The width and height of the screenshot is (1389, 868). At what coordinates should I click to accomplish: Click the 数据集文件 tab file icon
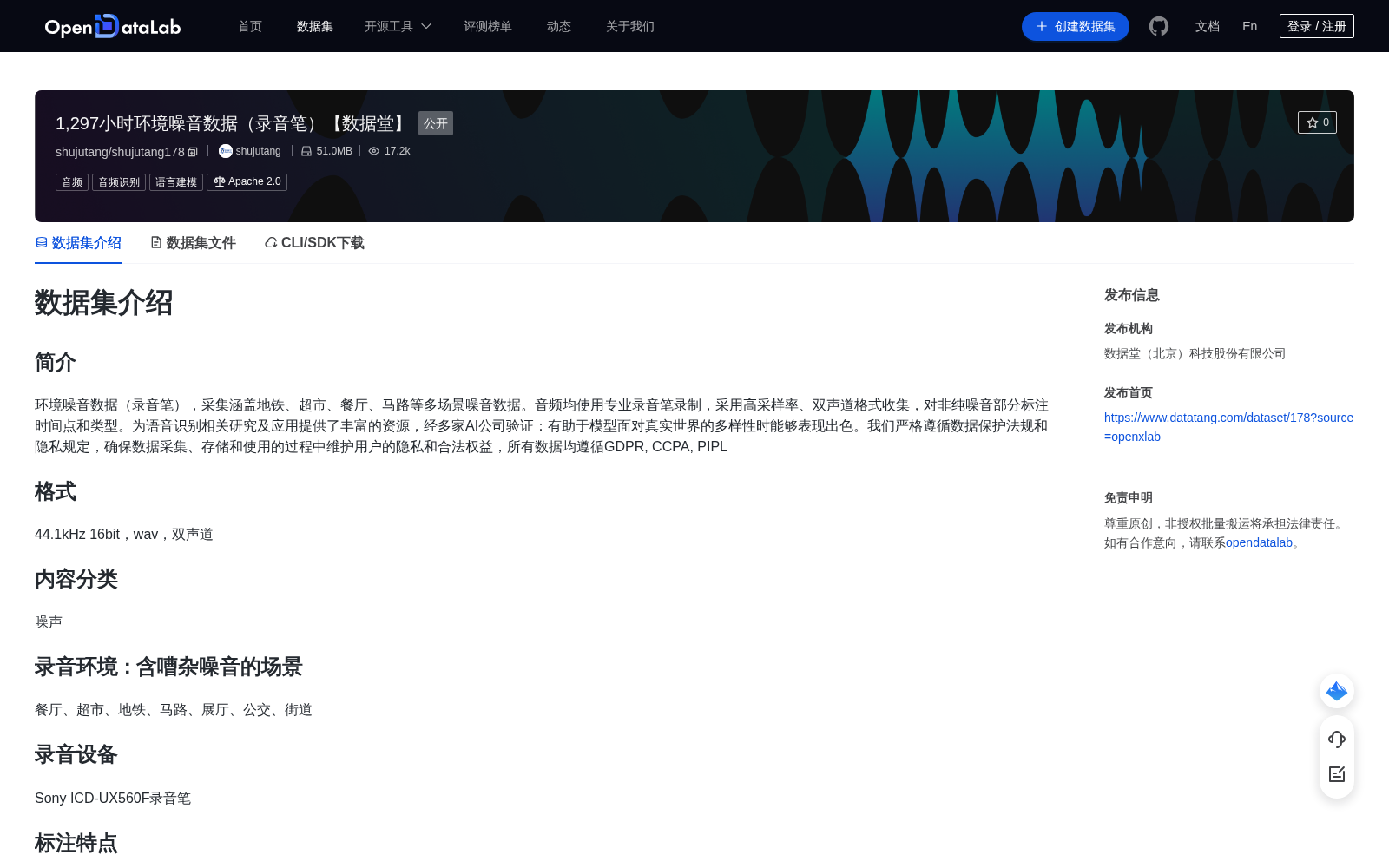tap(156, 242)
